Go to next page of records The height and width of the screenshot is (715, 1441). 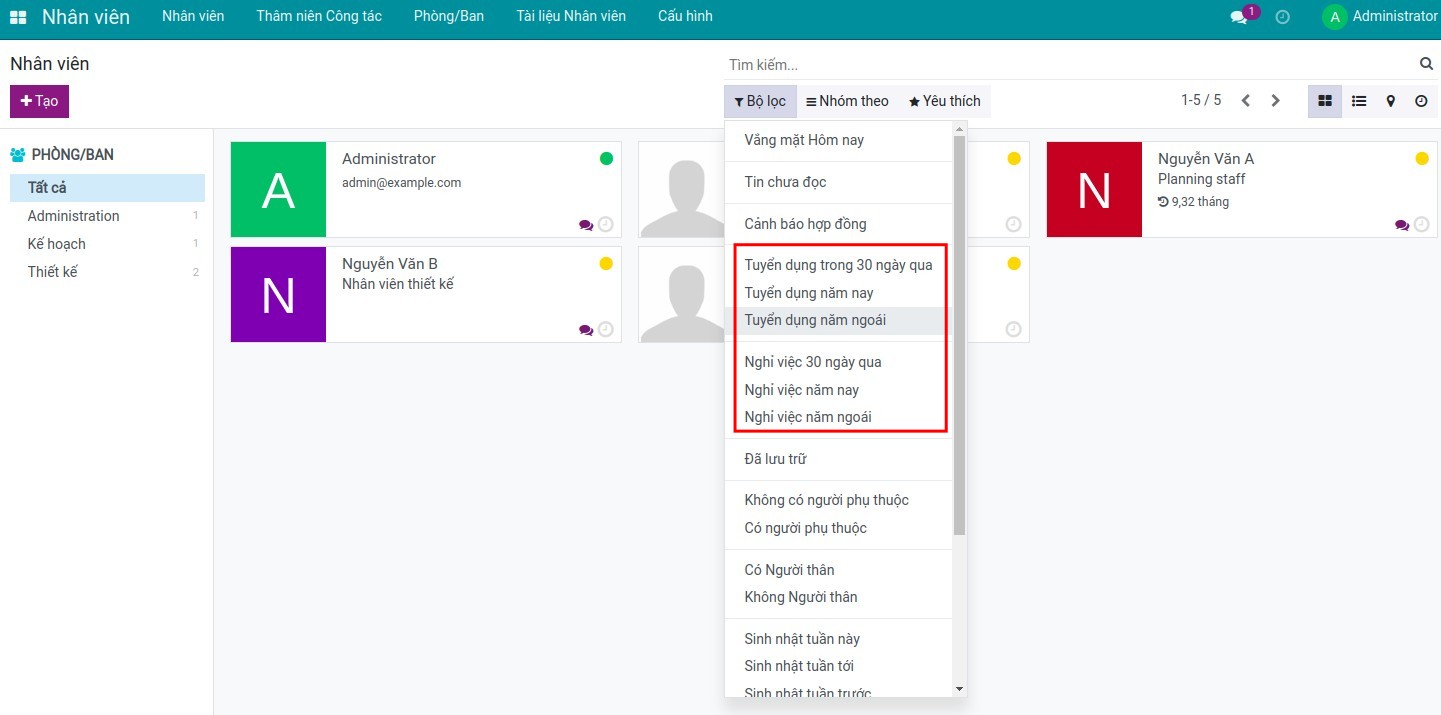click(x=1275, y=101)
